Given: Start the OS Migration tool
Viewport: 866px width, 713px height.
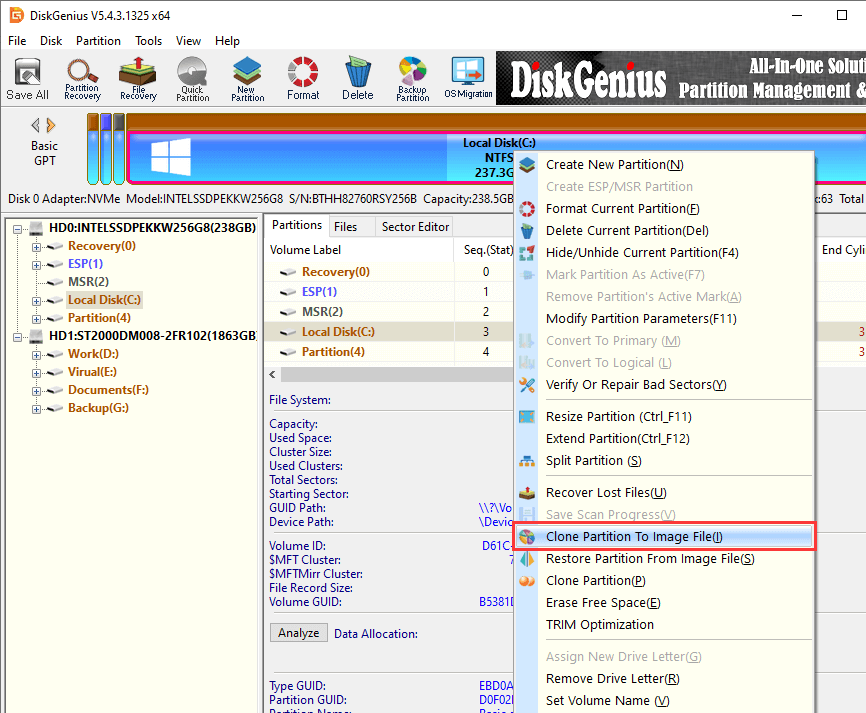Looking at the screenshot, I should pos(468,78).
